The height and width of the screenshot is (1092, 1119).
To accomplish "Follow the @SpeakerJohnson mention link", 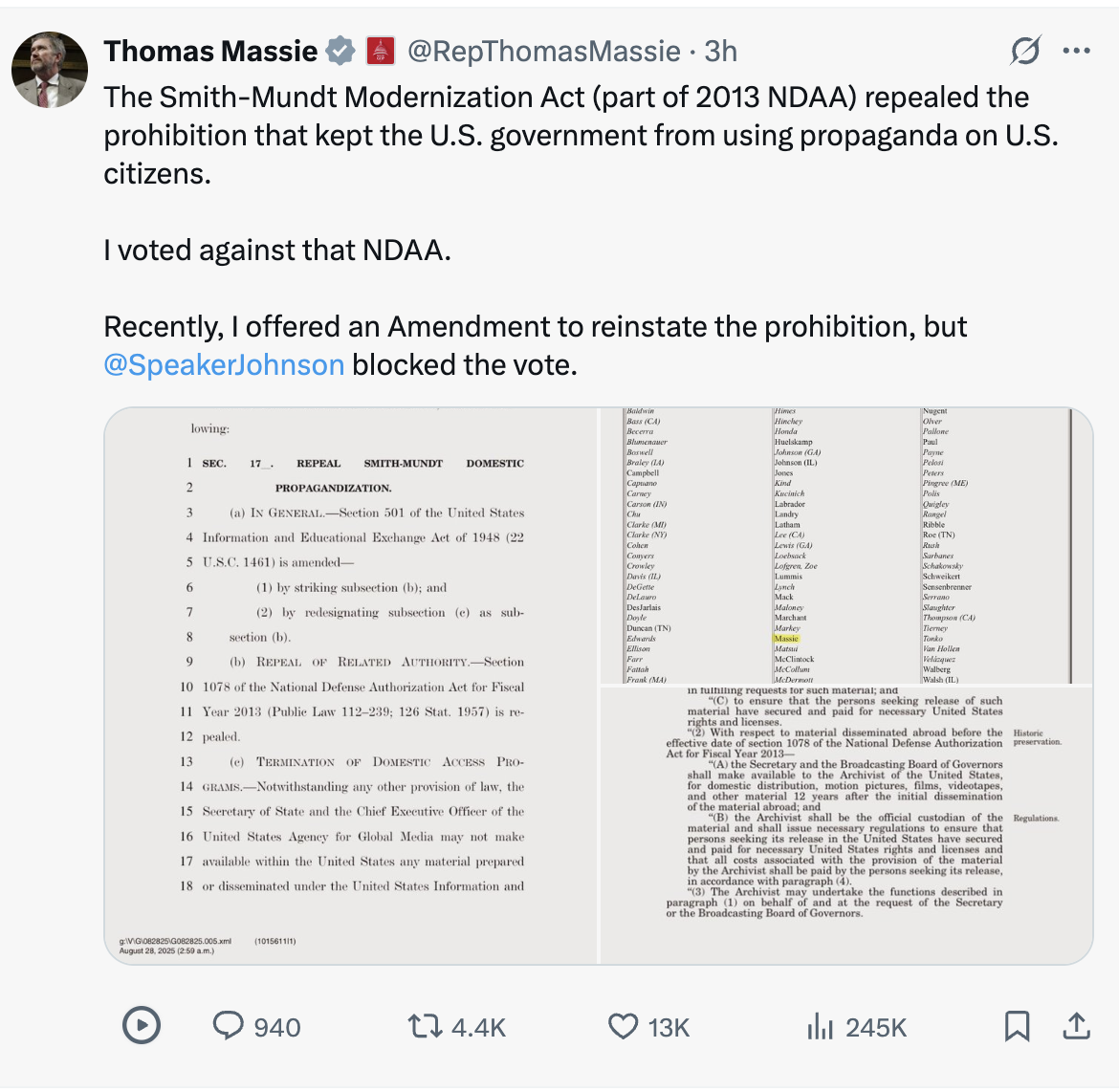I will [224, 365].
